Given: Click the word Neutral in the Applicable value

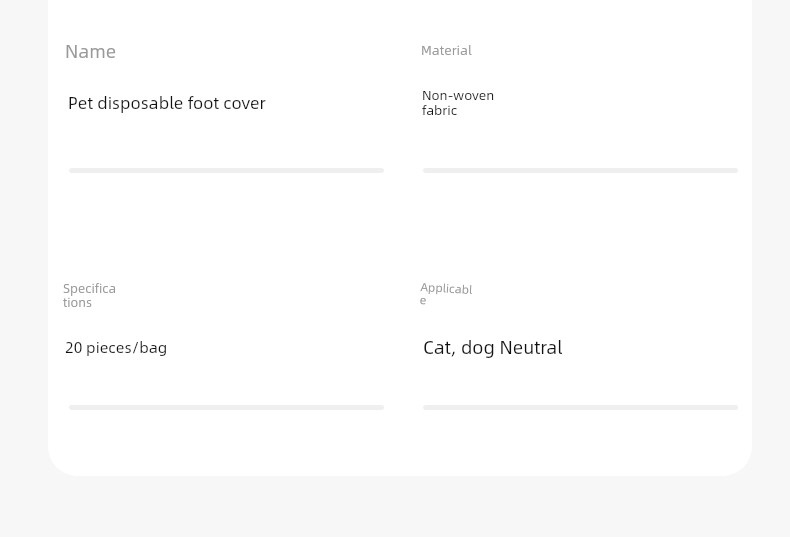Looking at the screenshot, I should coord(531,348).
